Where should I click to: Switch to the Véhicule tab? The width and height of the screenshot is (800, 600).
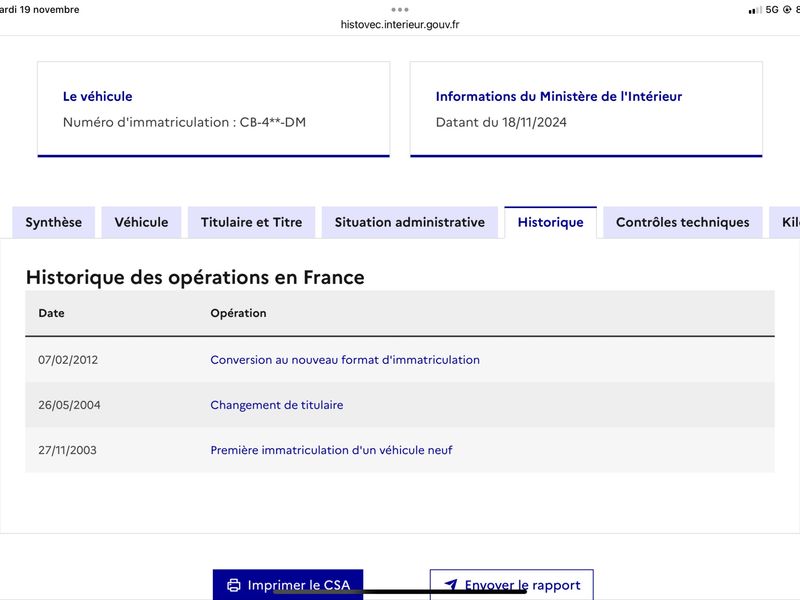tap(141, 222)
